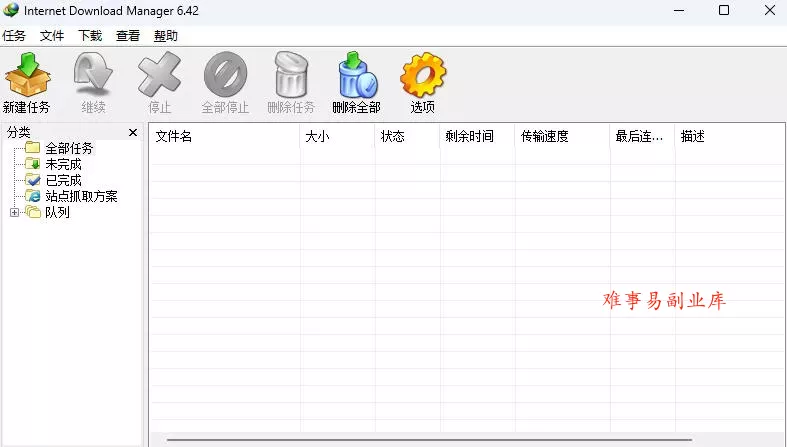
Task: Minimize the Internet Download Manager window
Action: [x=679, y=10]
